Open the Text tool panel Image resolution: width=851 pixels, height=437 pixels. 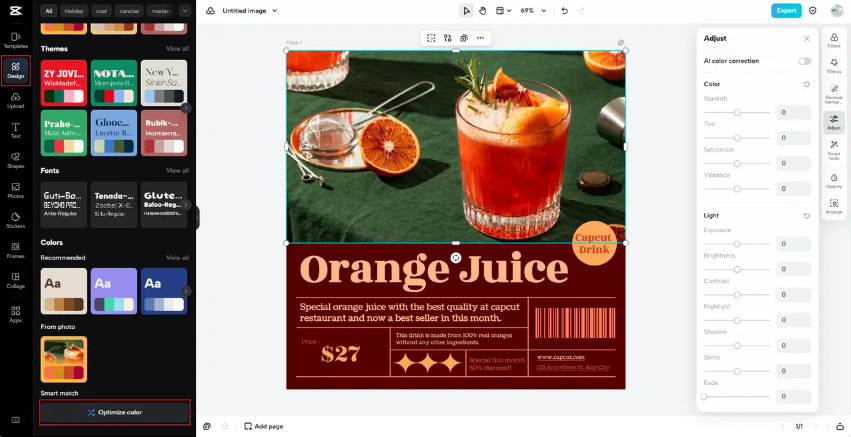[x=16, y=130]
